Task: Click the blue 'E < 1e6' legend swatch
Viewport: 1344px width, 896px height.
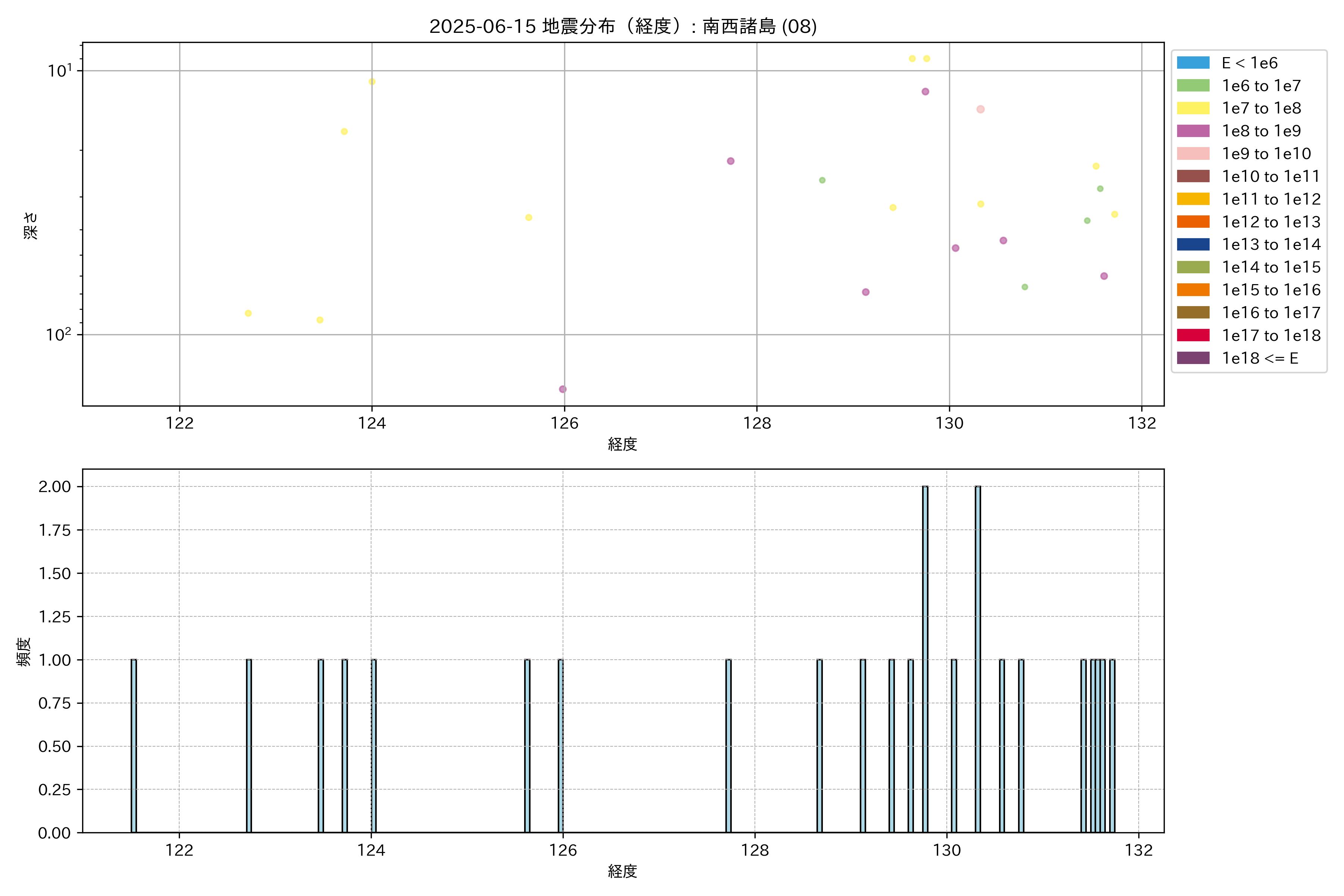Action: tap(1193, 63)
